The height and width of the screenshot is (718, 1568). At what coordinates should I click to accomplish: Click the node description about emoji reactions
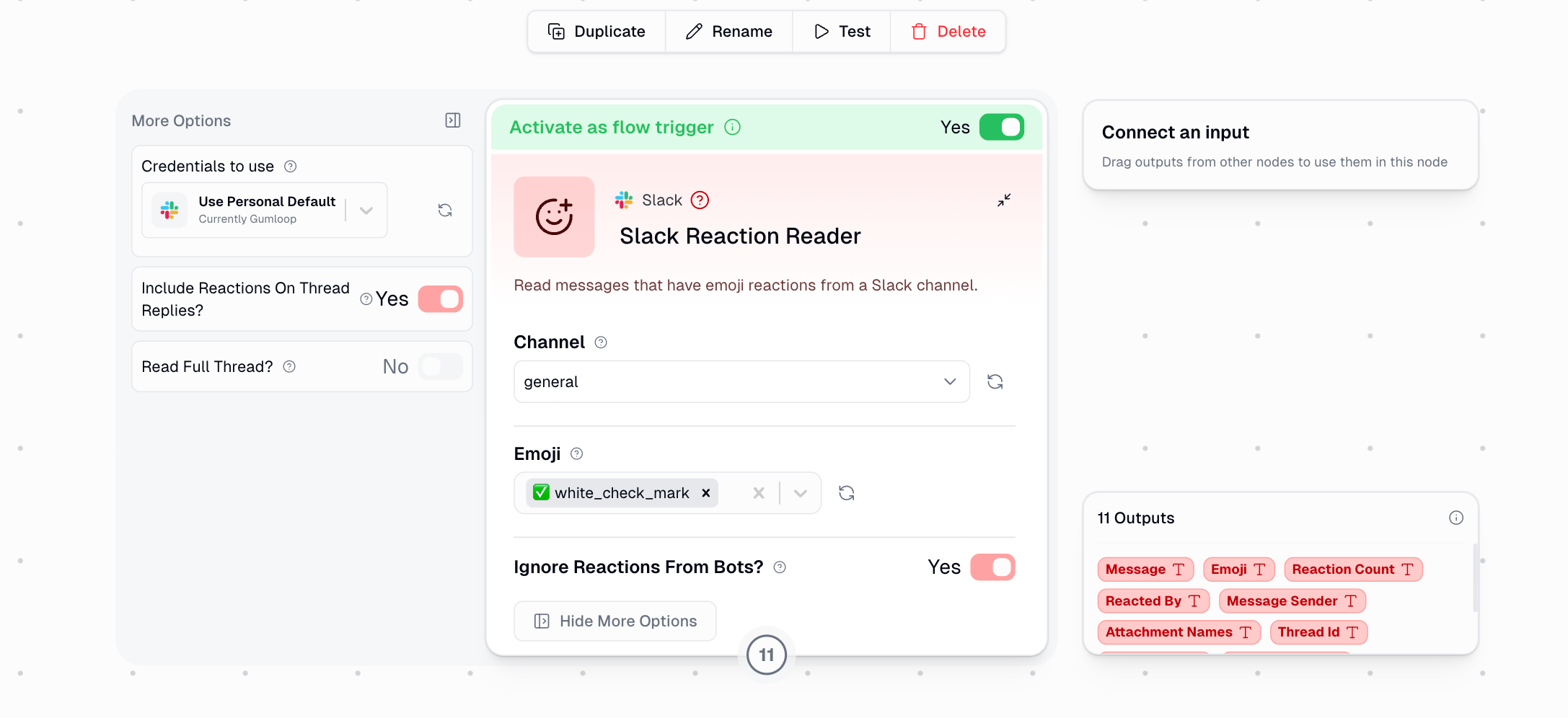(x=746, y=285)
